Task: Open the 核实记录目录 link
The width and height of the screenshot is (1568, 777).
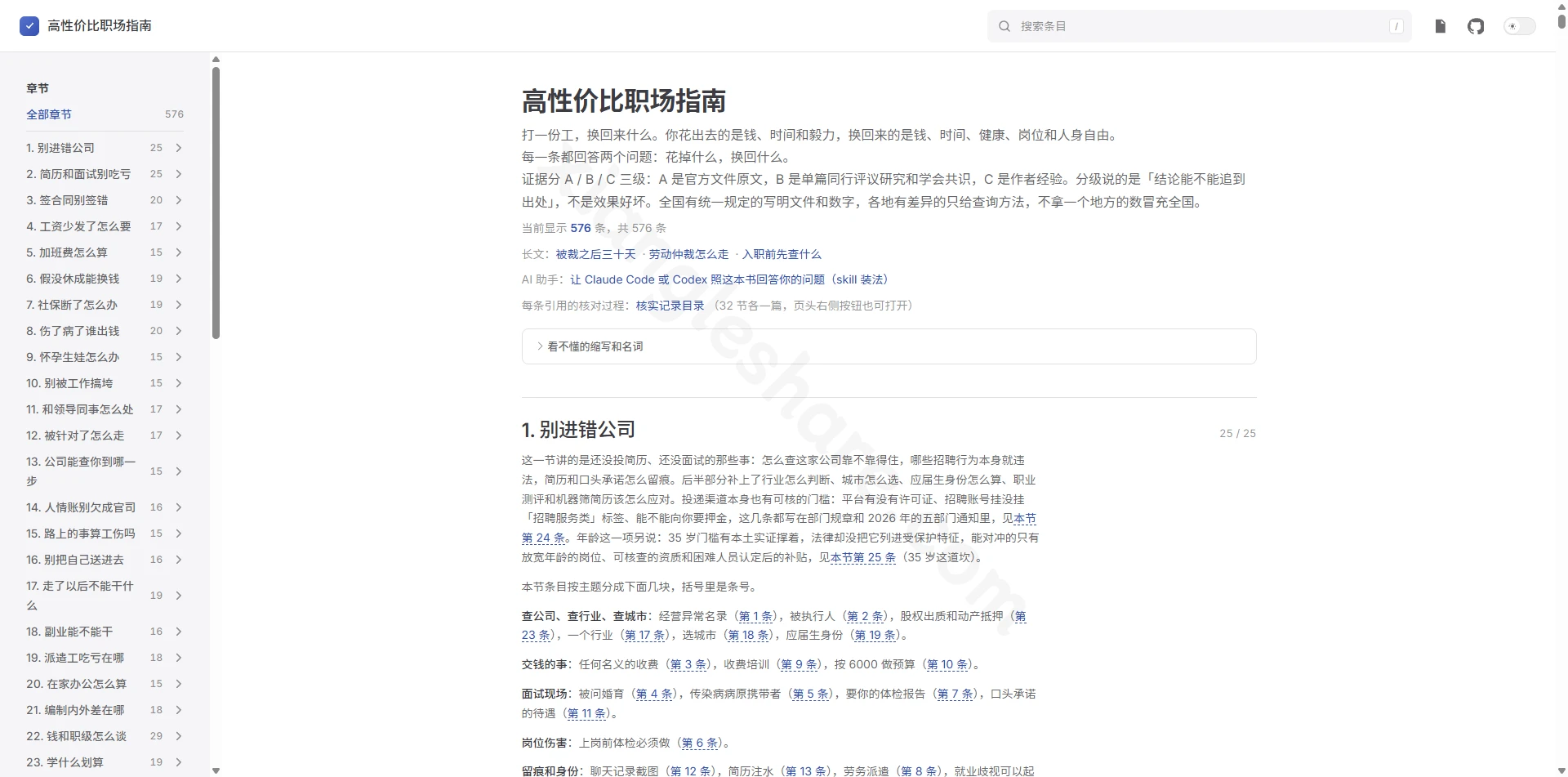Action: (x=670, y=306)
